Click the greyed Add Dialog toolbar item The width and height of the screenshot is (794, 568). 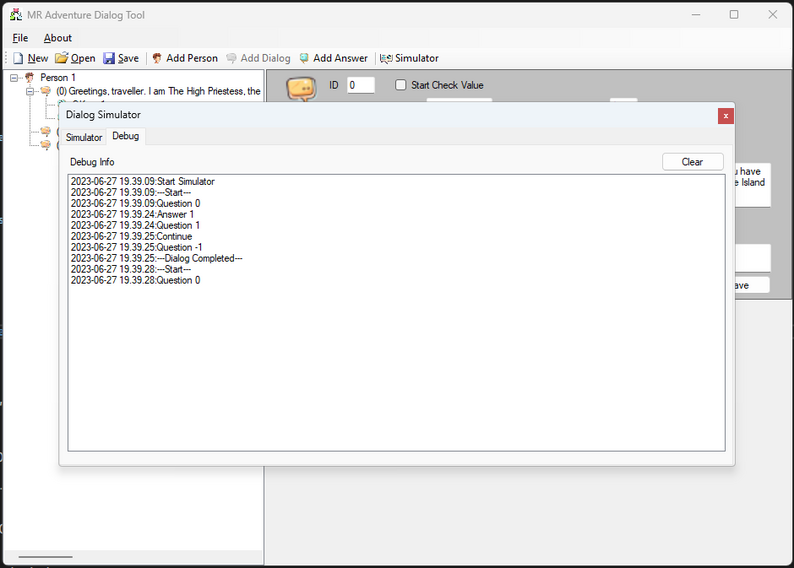click(258, 58)
